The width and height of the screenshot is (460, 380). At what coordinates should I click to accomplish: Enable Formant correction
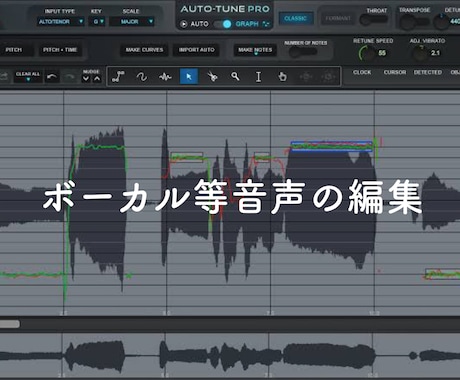click(x=338, y=18)
